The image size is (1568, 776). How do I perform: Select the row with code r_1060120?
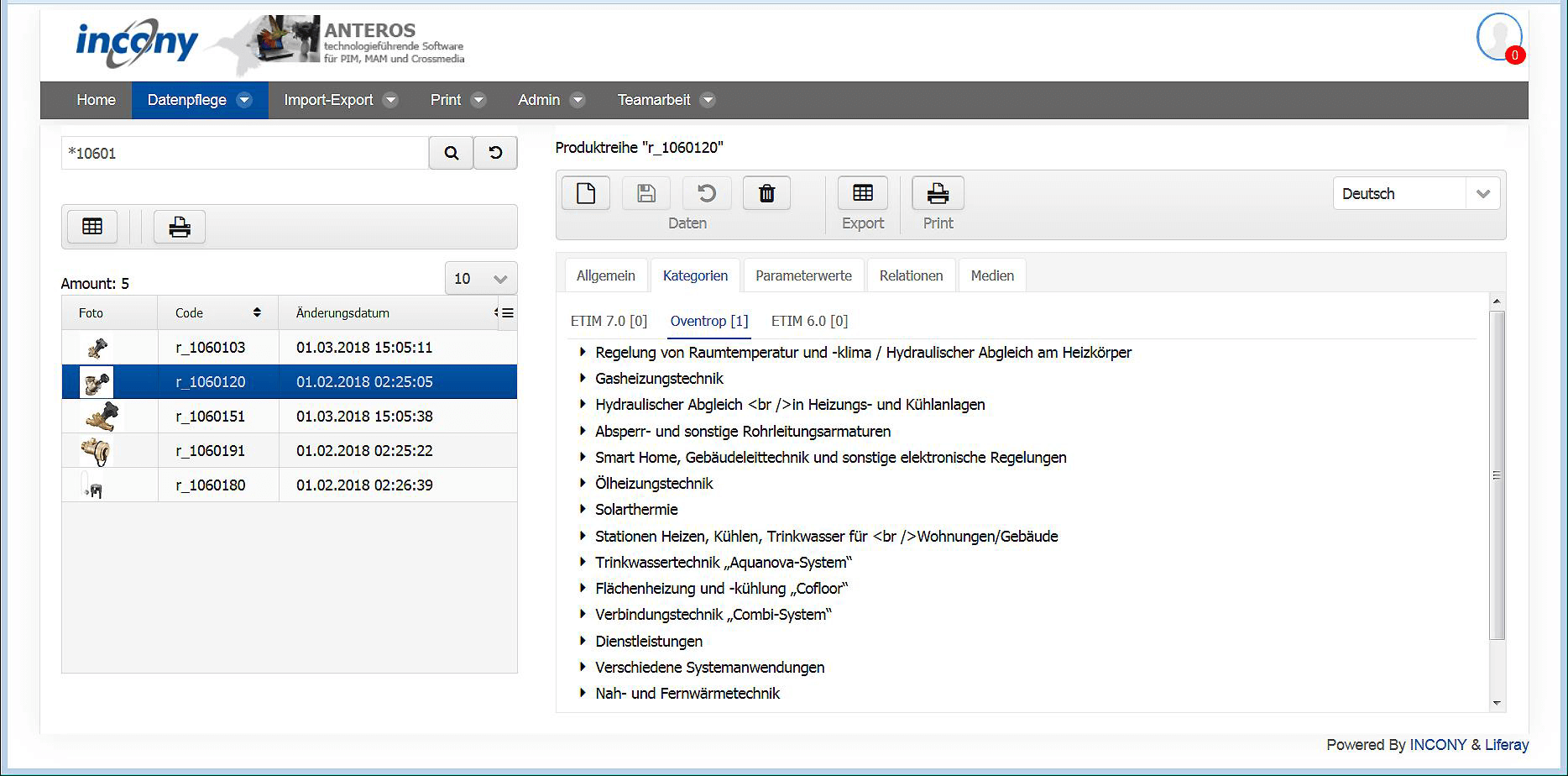[x=290, y=382]
